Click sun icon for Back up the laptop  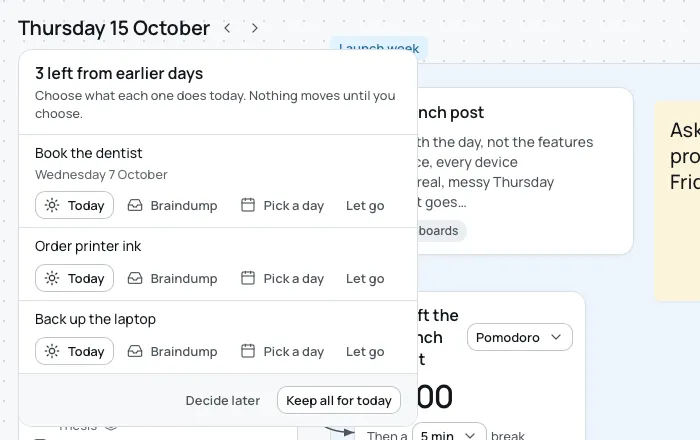click(x=52, y=351)
